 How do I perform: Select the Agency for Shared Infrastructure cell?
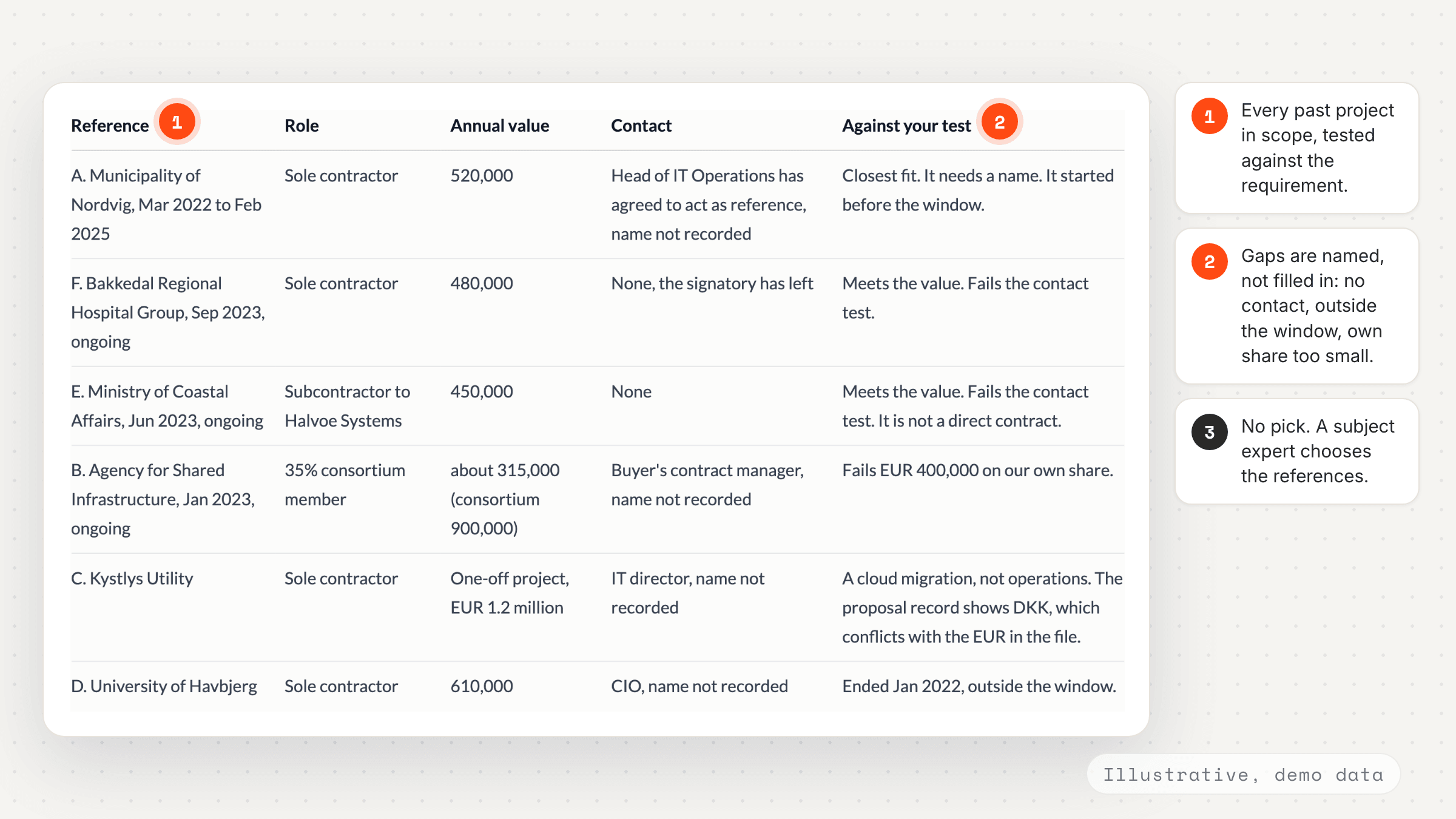pyautogui.click(x=163, y=499)
